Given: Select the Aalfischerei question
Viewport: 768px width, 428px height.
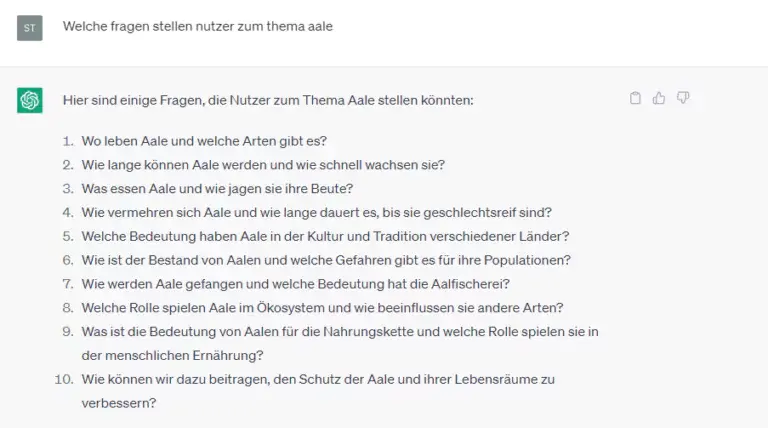Looking at the screenshot, I should [x=296, y=284].
